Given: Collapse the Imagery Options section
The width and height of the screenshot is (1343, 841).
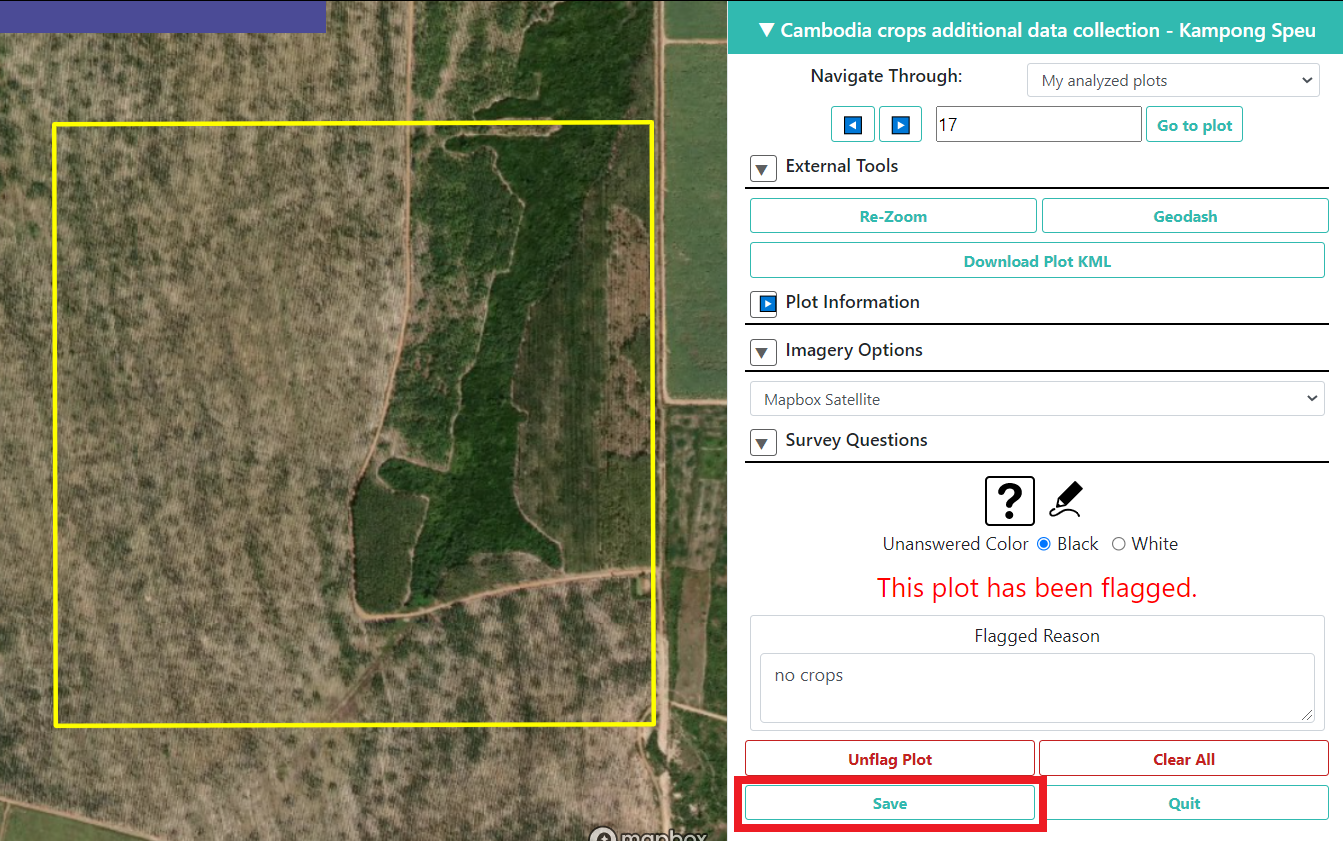Looking at the screenshot, I should click(763, 352).
